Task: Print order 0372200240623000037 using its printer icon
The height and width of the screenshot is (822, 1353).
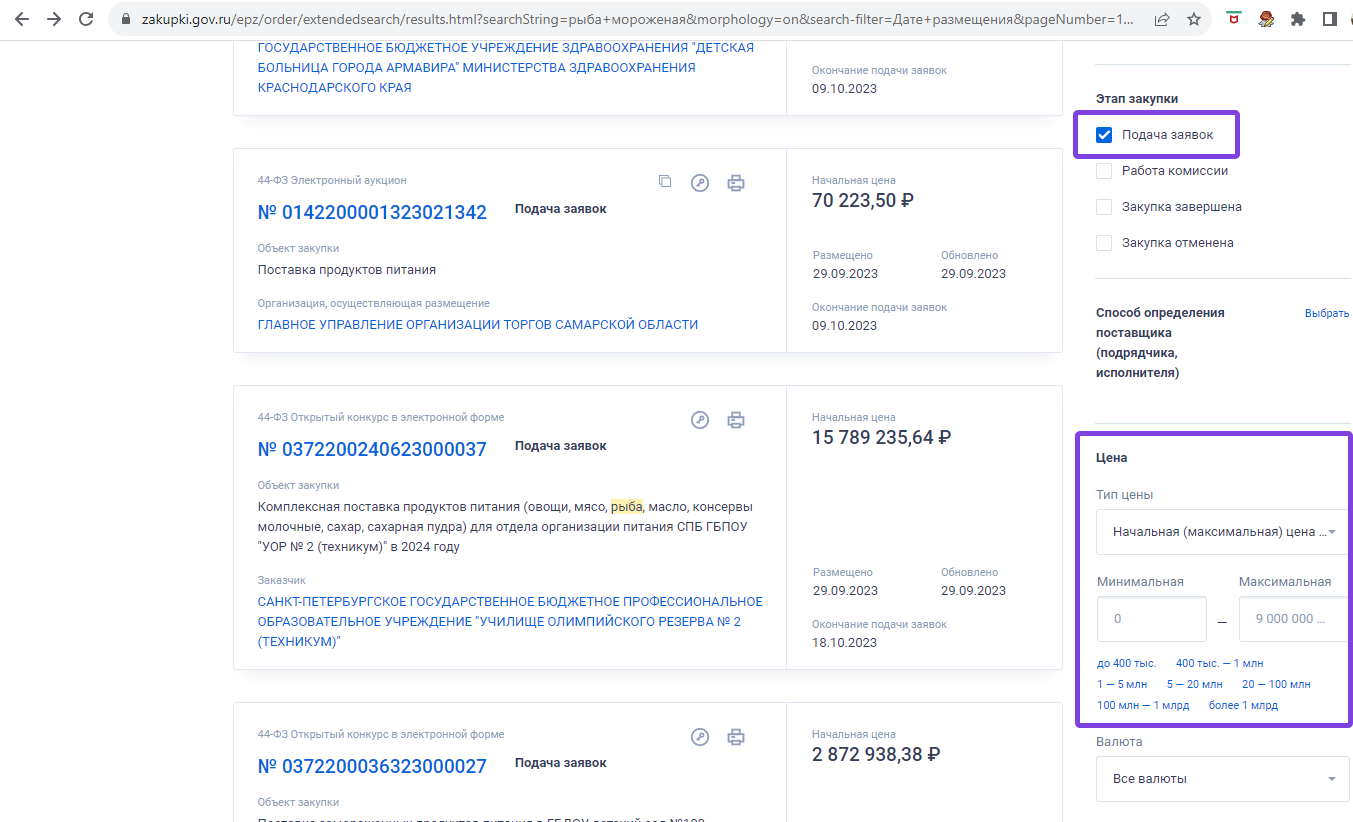Action: click(x=736, y=420)
